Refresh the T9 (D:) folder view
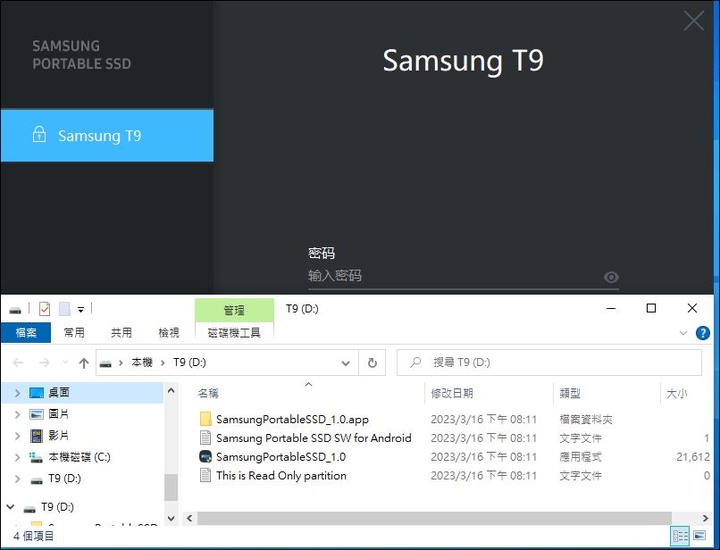Viewport: 720px width, 550px height. click(372, 363)
